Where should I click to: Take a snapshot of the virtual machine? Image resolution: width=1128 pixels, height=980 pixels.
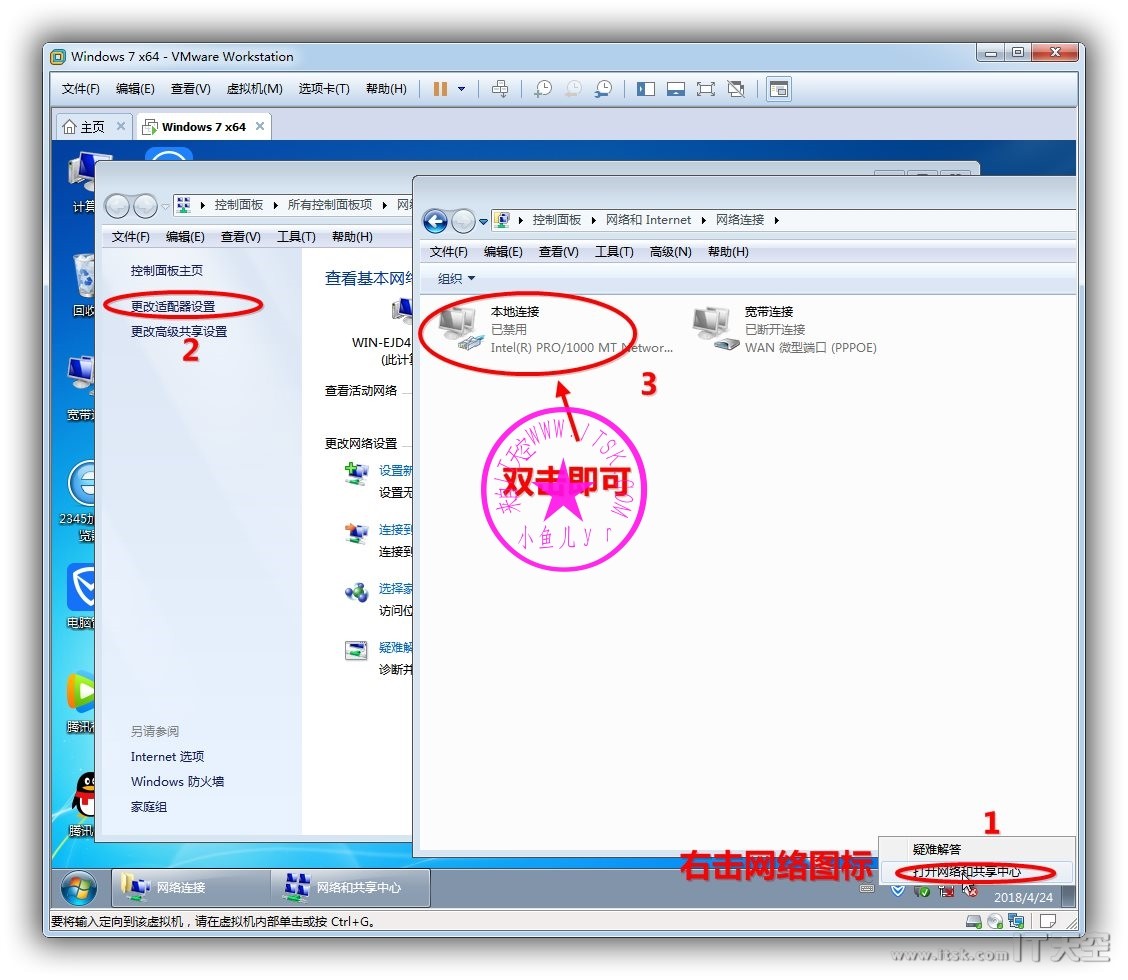pyautogui.click(x=542, y=89)
